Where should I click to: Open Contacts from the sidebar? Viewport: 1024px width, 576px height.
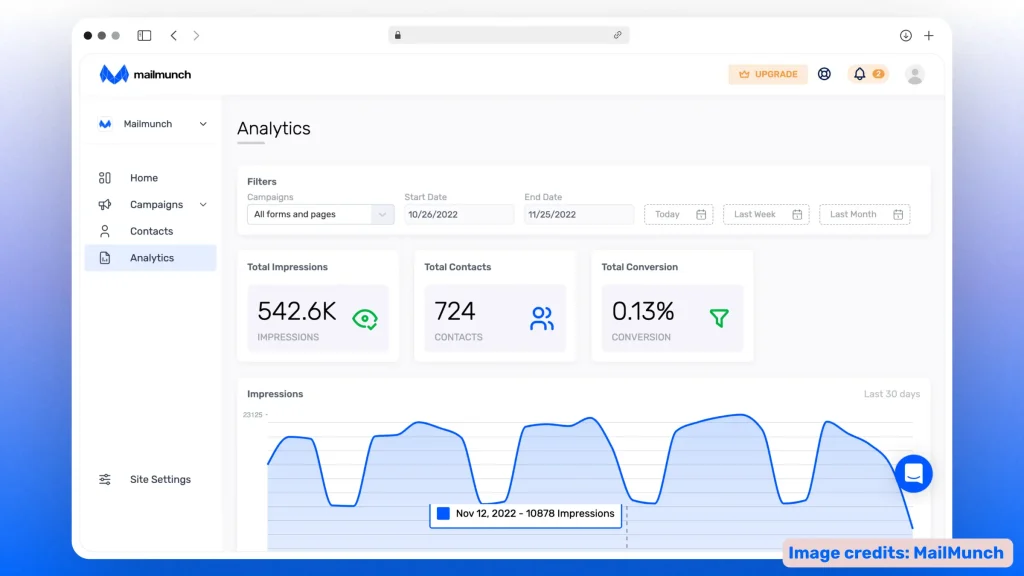[x=151, y=231]
